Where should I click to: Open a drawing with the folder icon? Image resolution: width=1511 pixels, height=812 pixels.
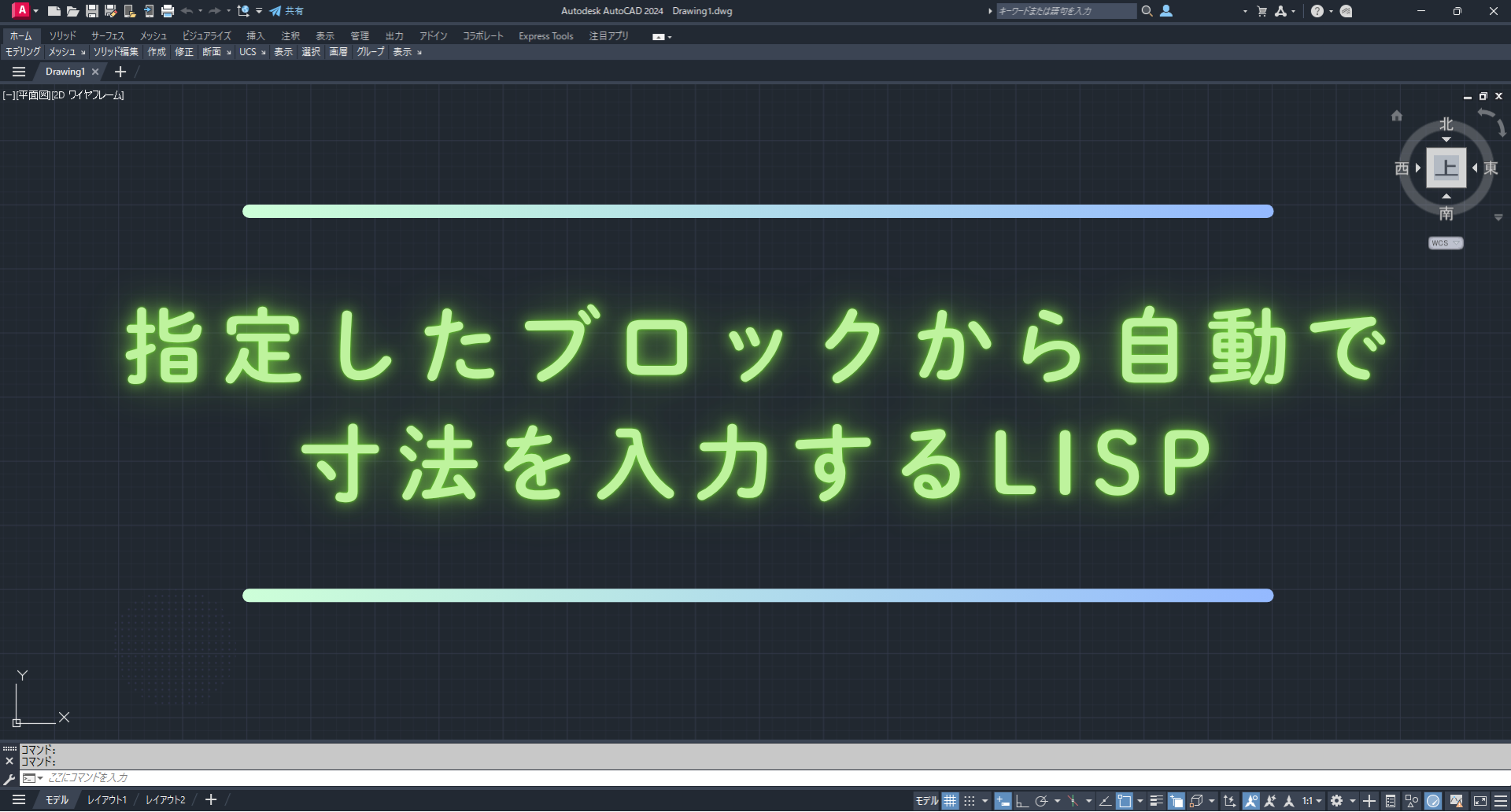point(72,11)
